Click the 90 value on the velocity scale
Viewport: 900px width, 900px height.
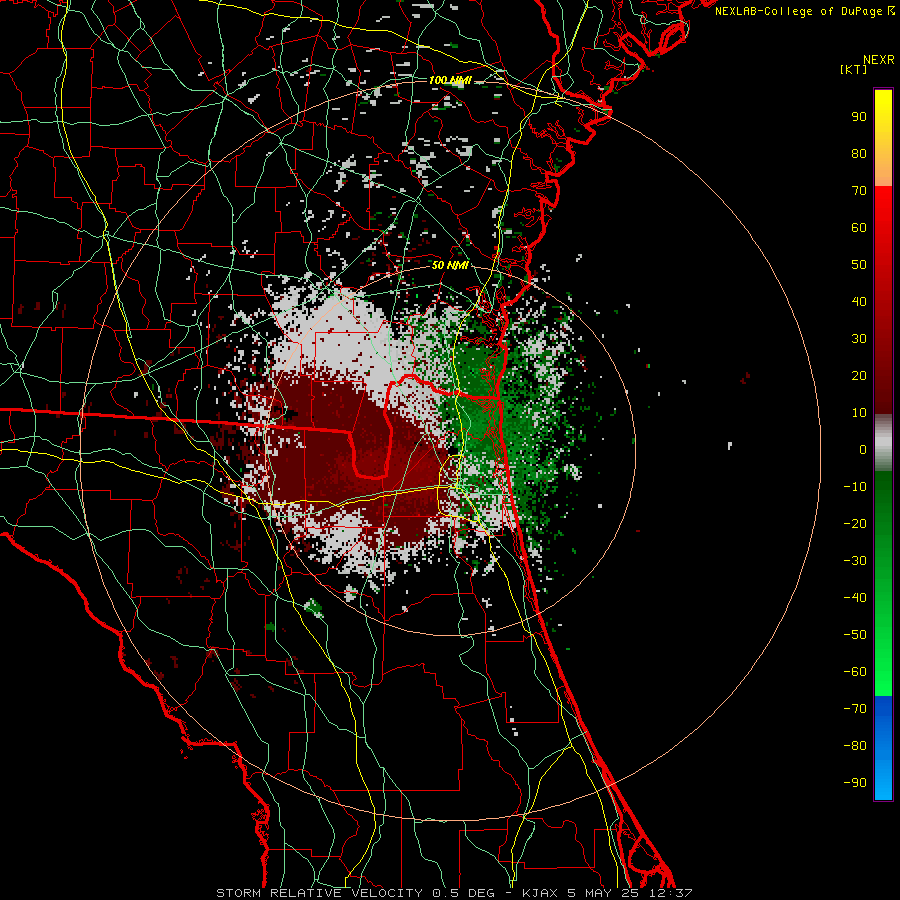coord(859,117)
